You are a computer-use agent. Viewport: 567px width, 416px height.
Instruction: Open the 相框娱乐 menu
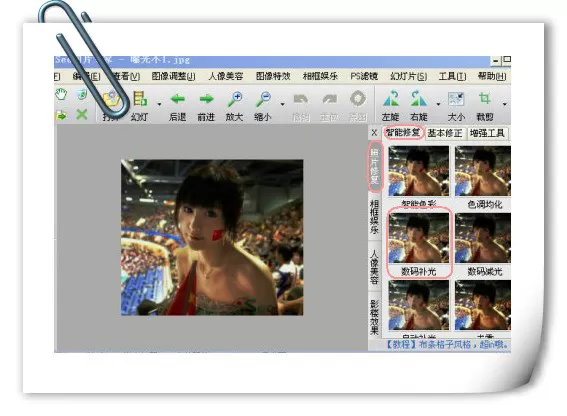pos(320,76)
